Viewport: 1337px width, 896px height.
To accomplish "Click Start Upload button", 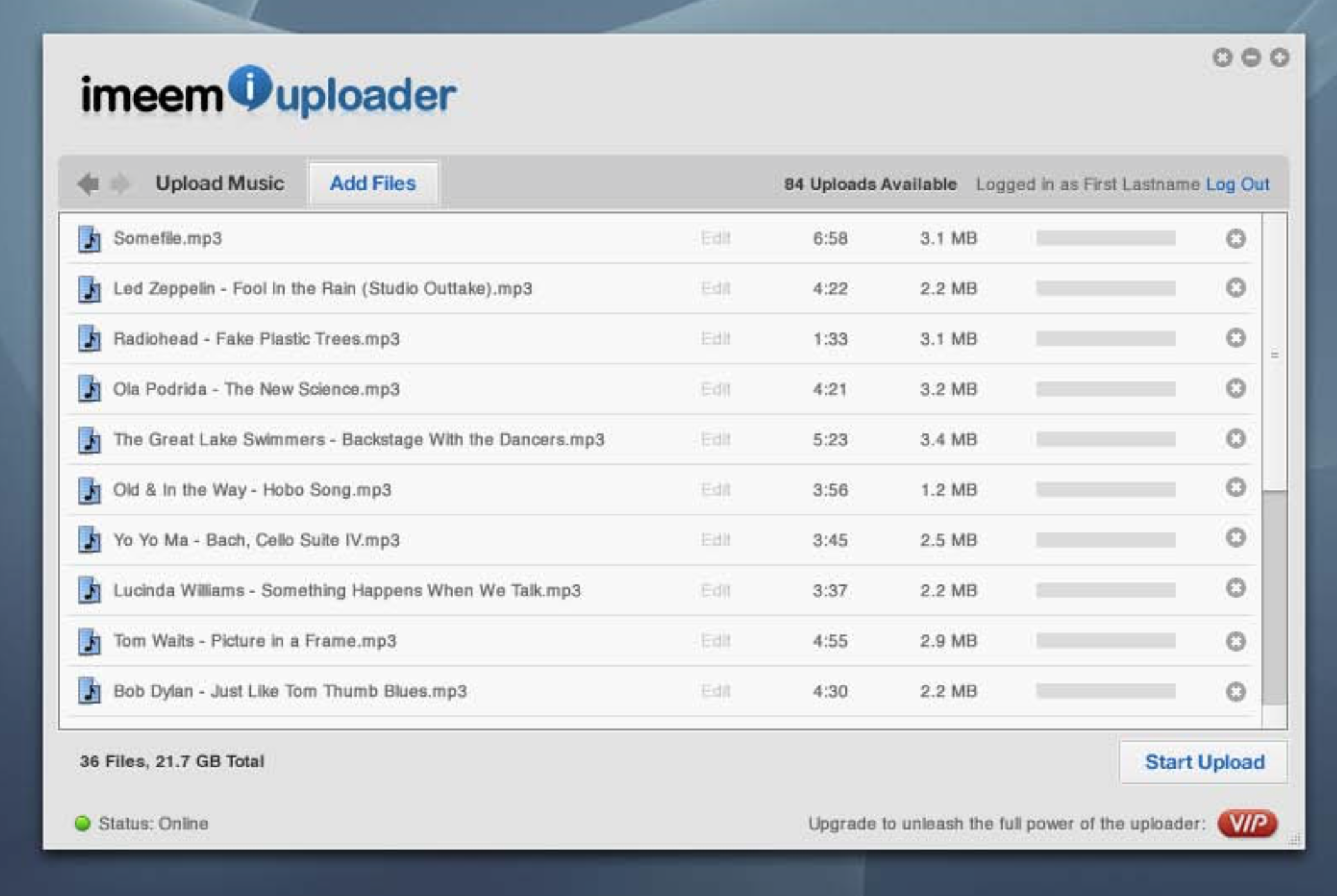I will (x=1203, y=762).
